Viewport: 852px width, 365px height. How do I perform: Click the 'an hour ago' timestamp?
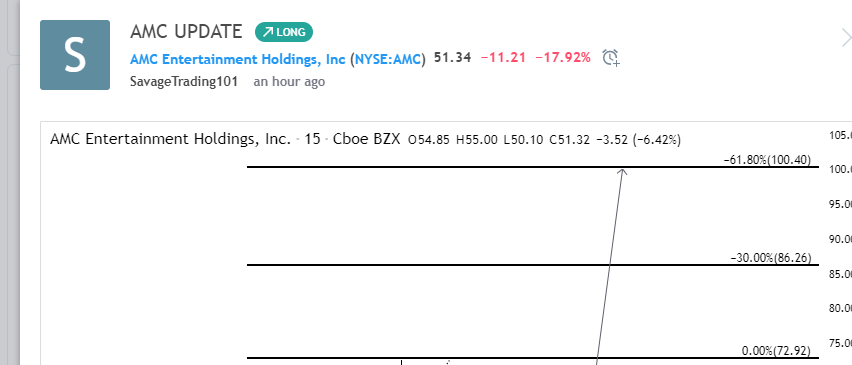click(289, 82)
